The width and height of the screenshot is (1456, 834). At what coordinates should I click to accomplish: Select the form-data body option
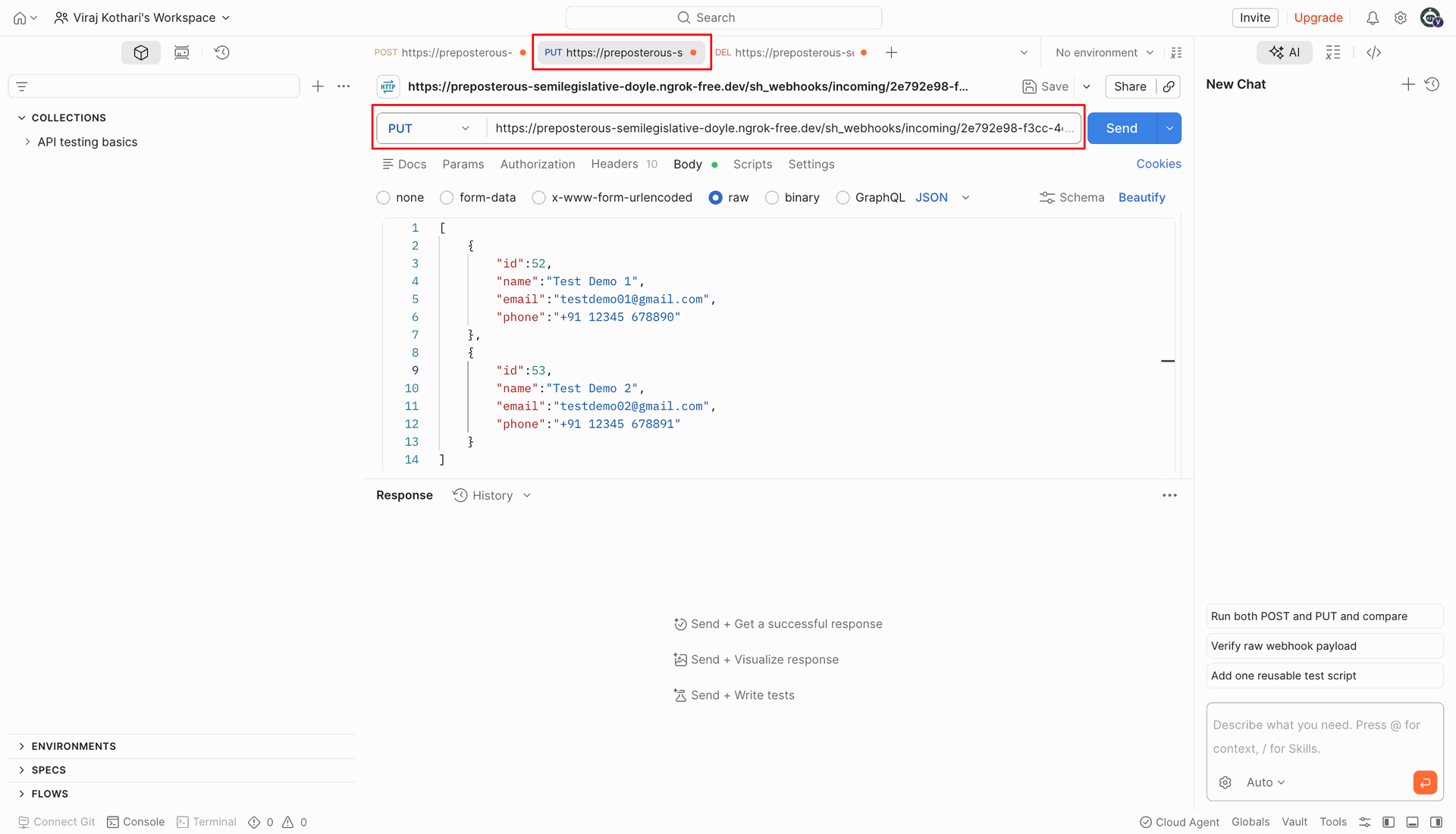[x=447, y=198]
